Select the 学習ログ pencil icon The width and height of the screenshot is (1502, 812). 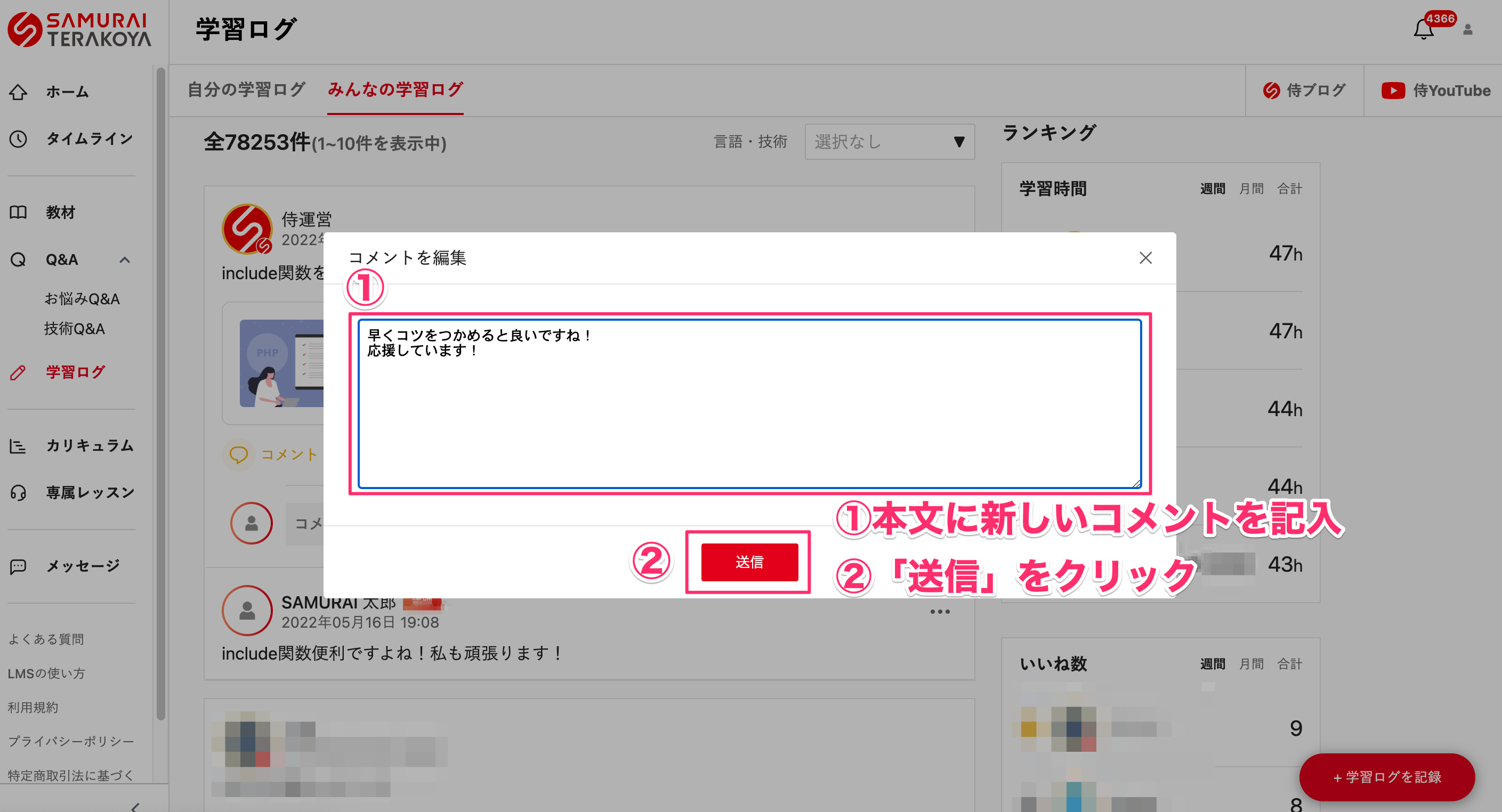[x=19, y=372]
